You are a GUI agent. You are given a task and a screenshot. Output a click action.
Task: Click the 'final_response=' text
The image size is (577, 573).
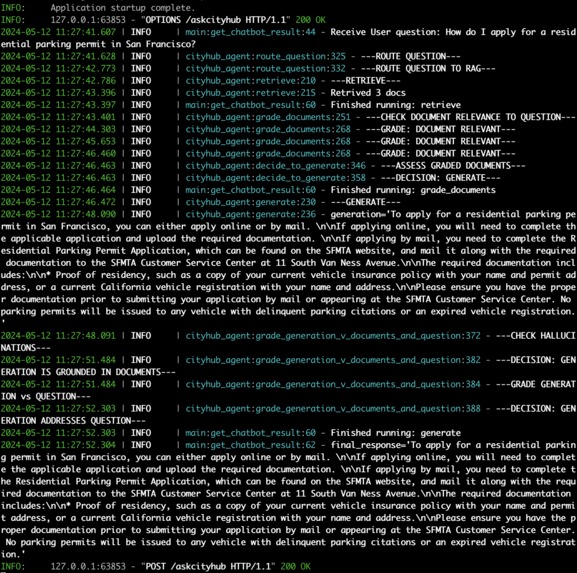point(368,445)
